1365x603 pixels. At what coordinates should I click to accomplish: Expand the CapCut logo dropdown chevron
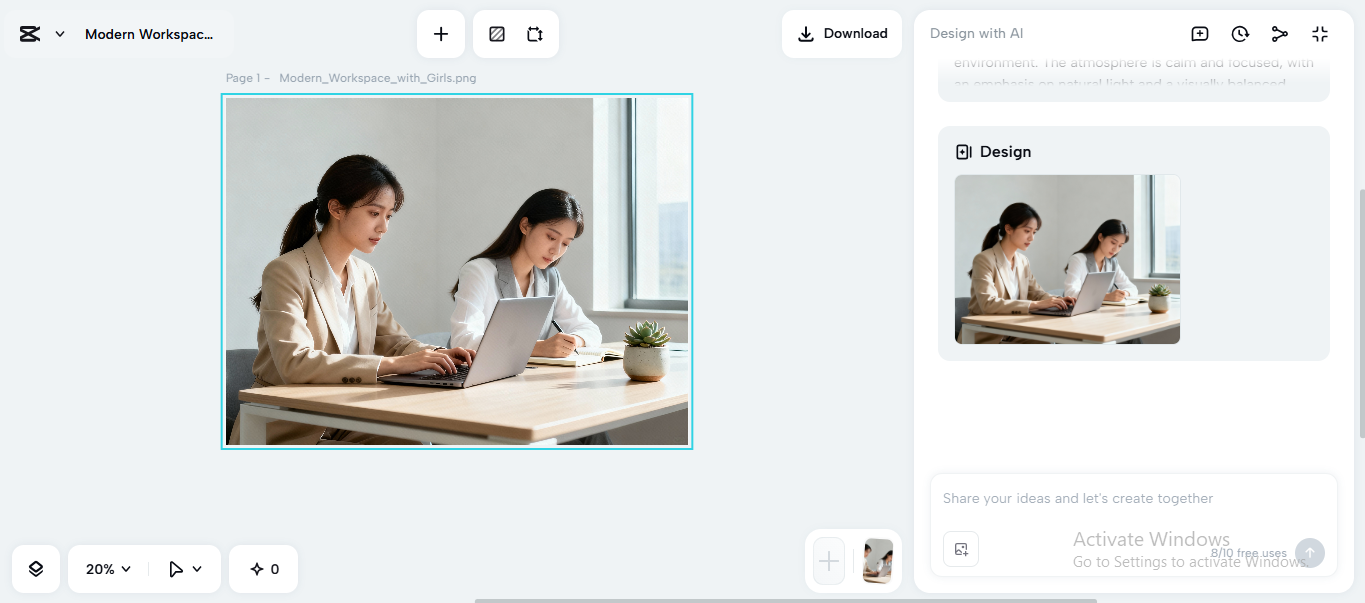(60, 34)
